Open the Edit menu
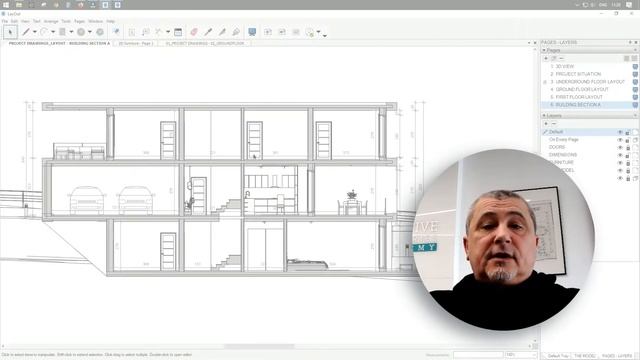 (x=14, y=21)
